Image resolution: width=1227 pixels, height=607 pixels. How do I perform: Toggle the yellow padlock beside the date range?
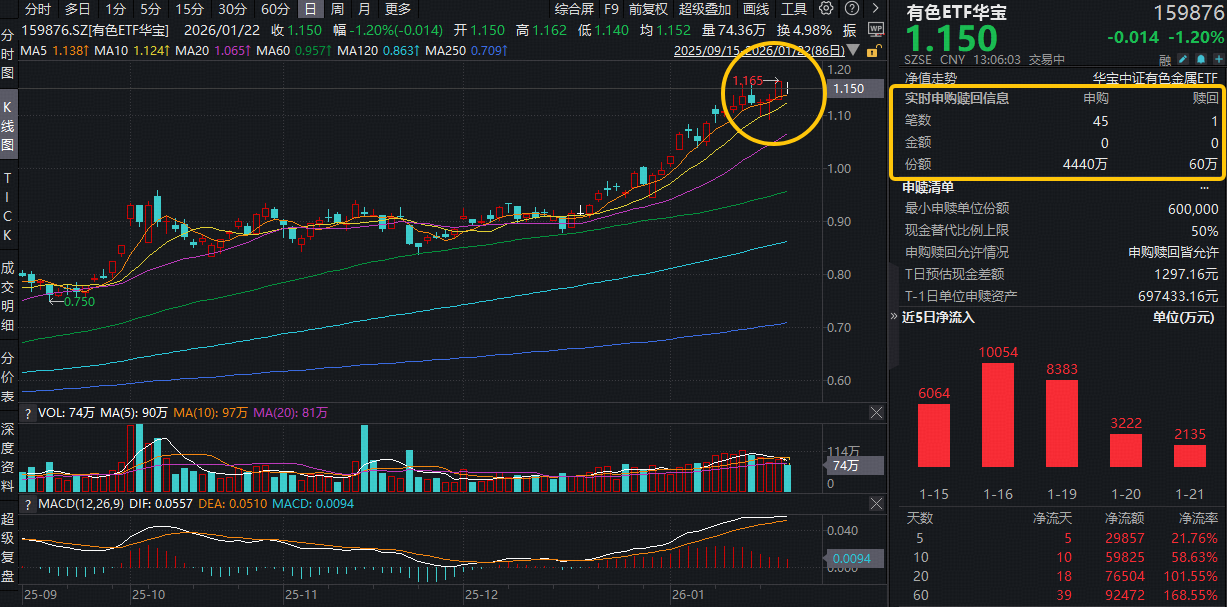tap(872, 51)
